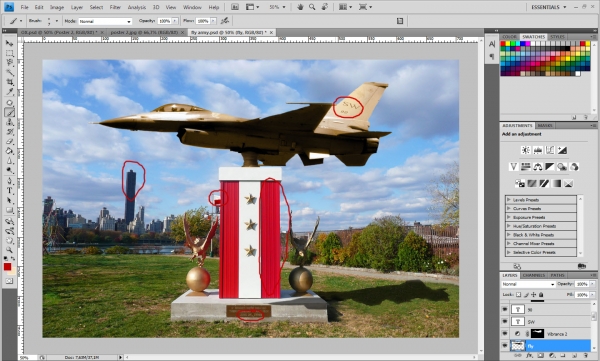Select the Dodge tool
This screenshot has width=600, height=361.
(10, 170)
